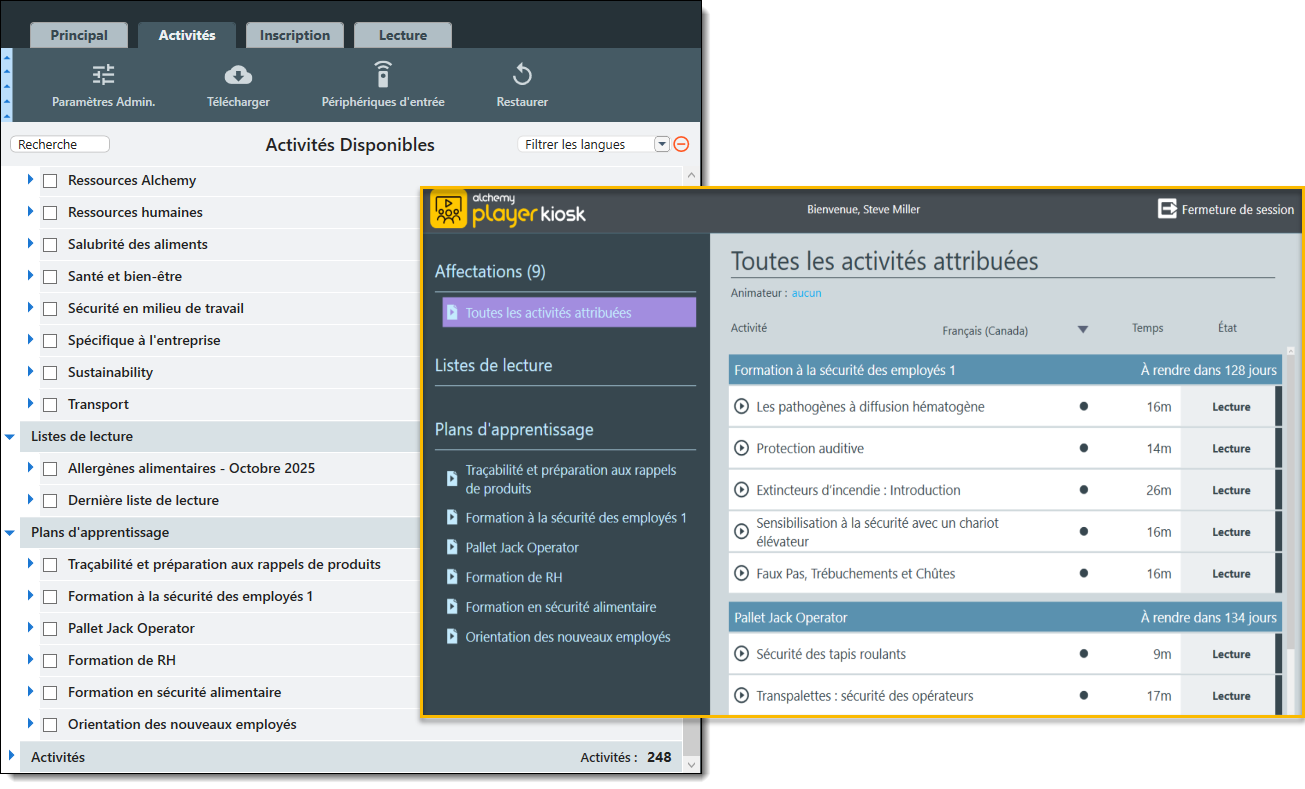The width and height of the screenshot is (1305, 789).
Task: Click the Télécharger cloud download icon
Action: click(x=238, y=75)
